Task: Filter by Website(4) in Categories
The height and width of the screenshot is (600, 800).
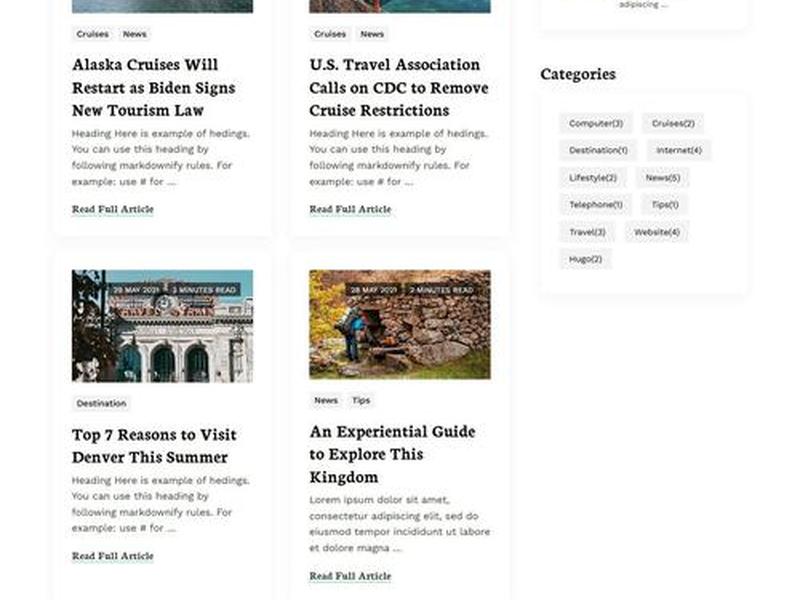Action: 657,232
